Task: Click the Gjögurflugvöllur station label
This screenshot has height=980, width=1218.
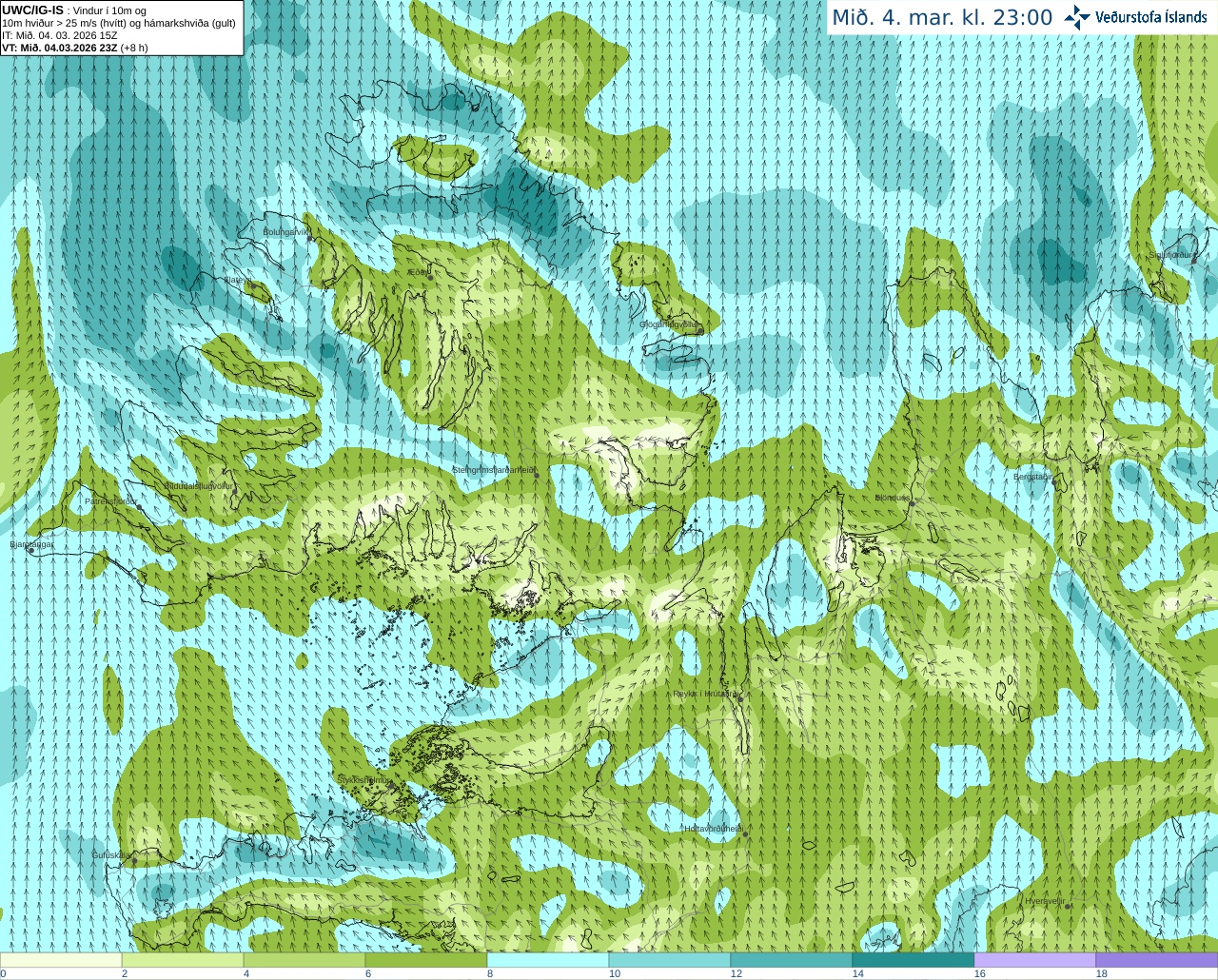Action: [x=670, y=324]
